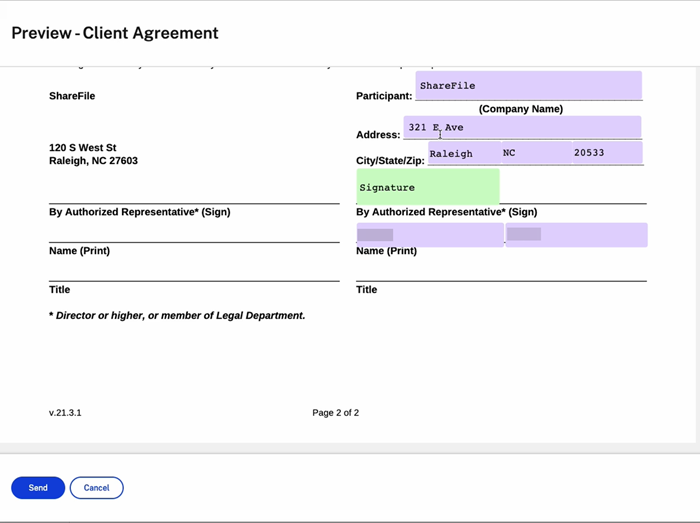Click the city field showing Raleigh

pos(464,153)
